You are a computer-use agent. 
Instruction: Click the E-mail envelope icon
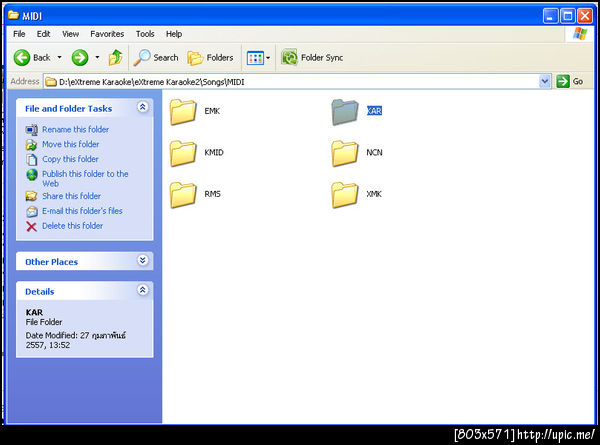pos(32,211)
